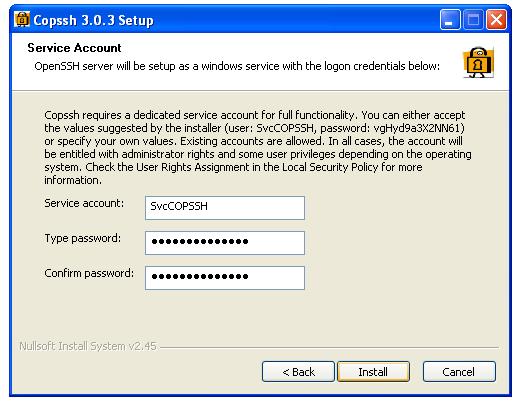Click the suggested password vgHyd9a3X2NN61 text
Image resolution: width=522 pixels, height=404 pixels.
[418, 128]
